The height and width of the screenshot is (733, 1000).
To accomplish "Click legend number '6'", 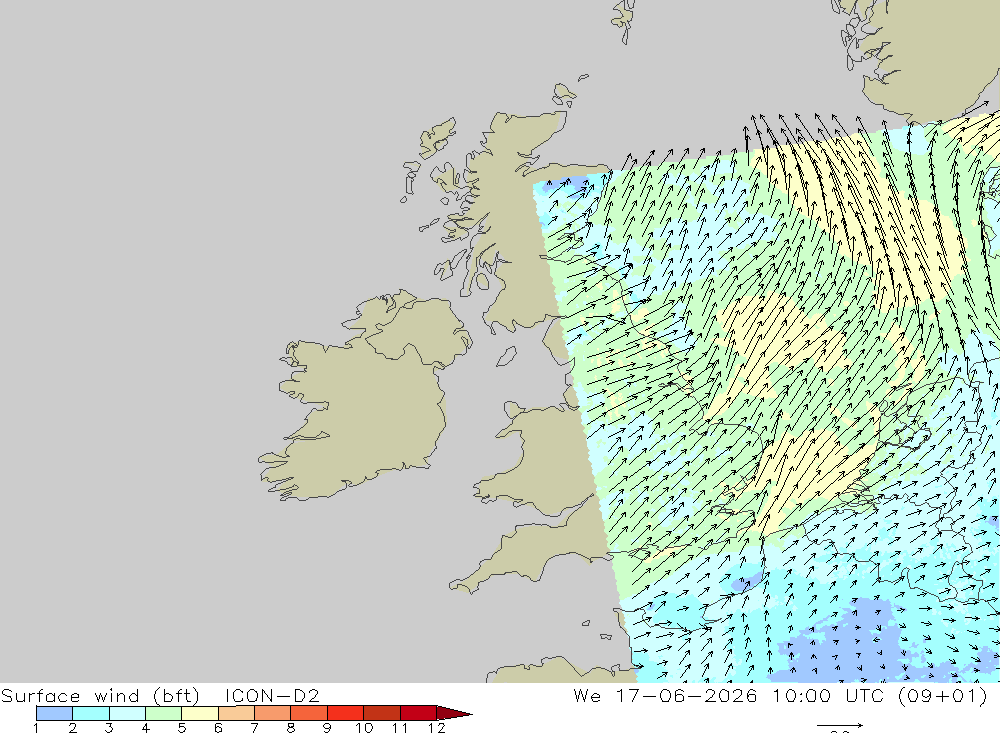I will coord(218,728).
